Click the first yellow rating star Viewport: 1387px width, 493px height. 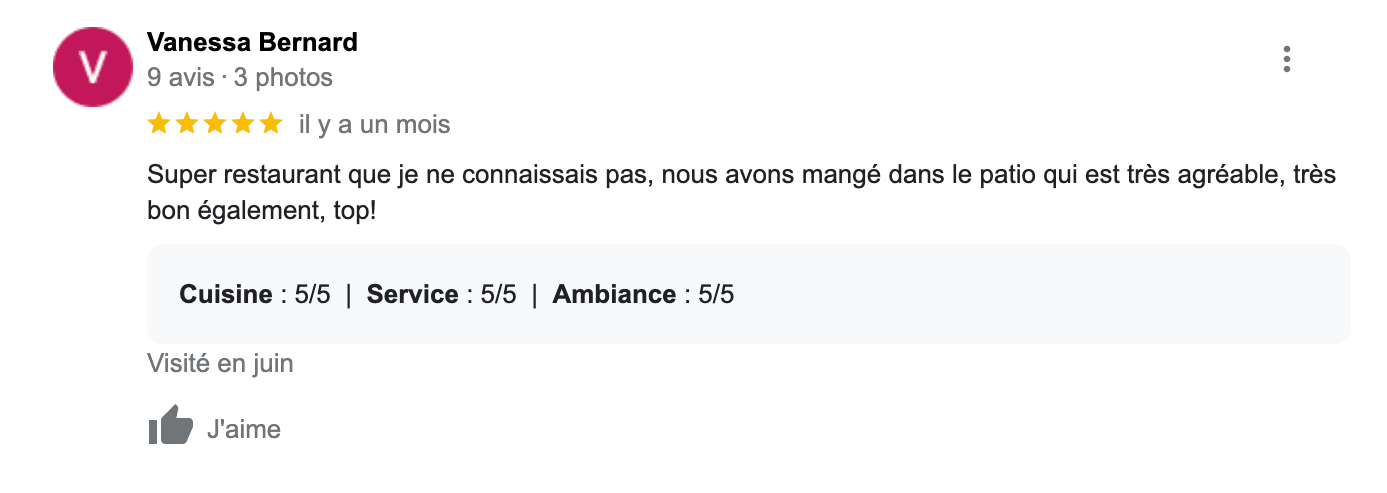158,124
